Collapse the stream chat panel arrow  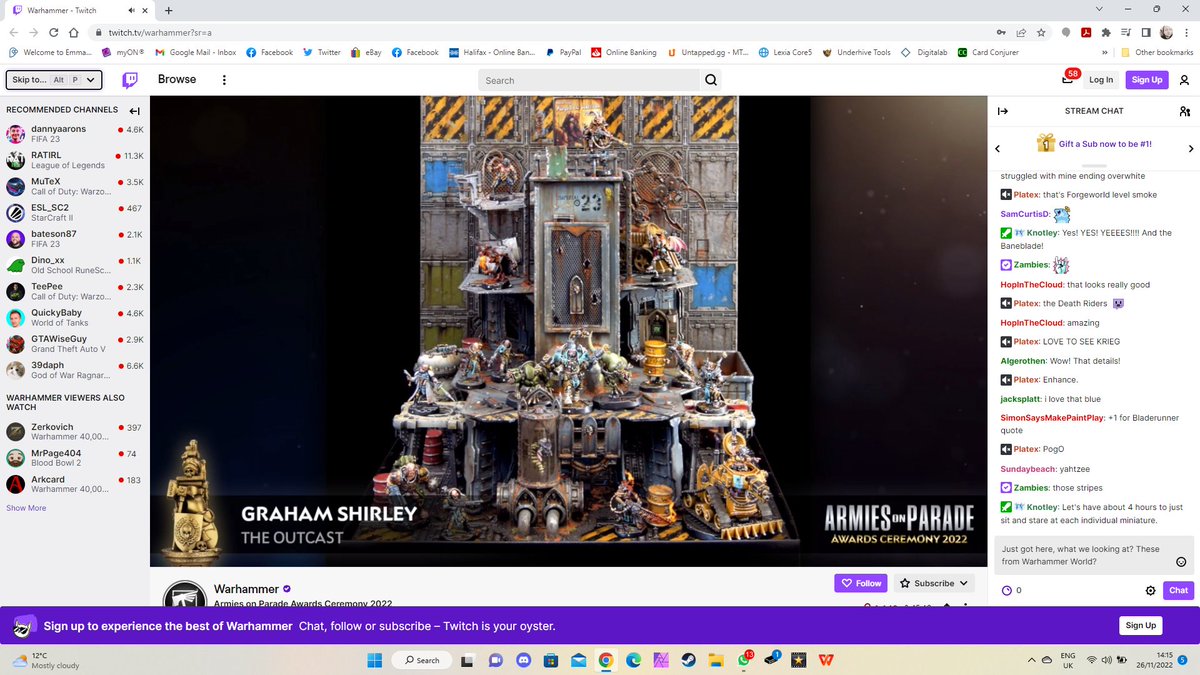click(x=1003, y=110)
